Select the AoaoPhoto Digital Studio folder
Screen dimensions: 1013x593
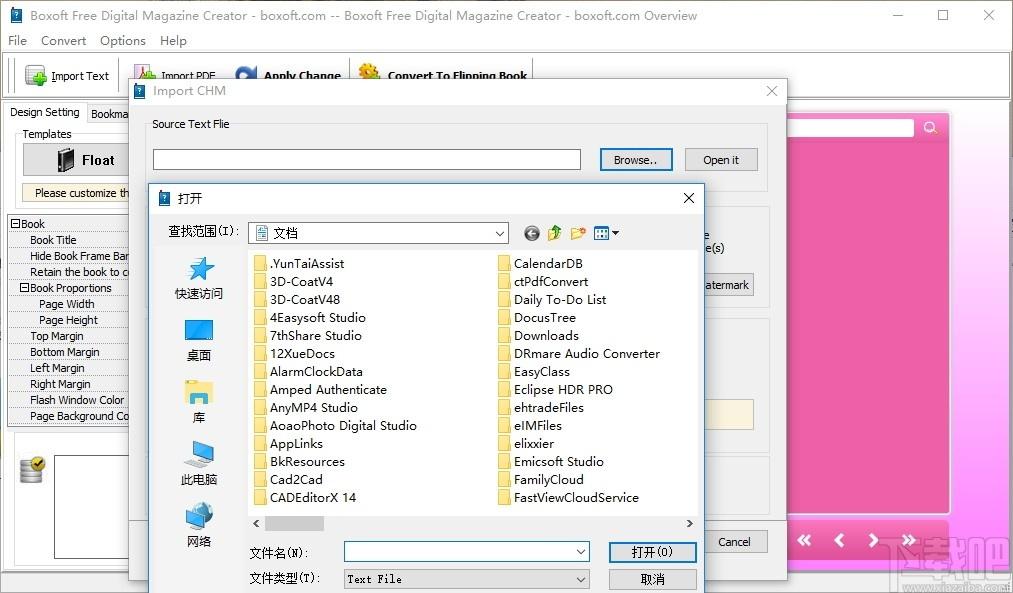(335, 426)
